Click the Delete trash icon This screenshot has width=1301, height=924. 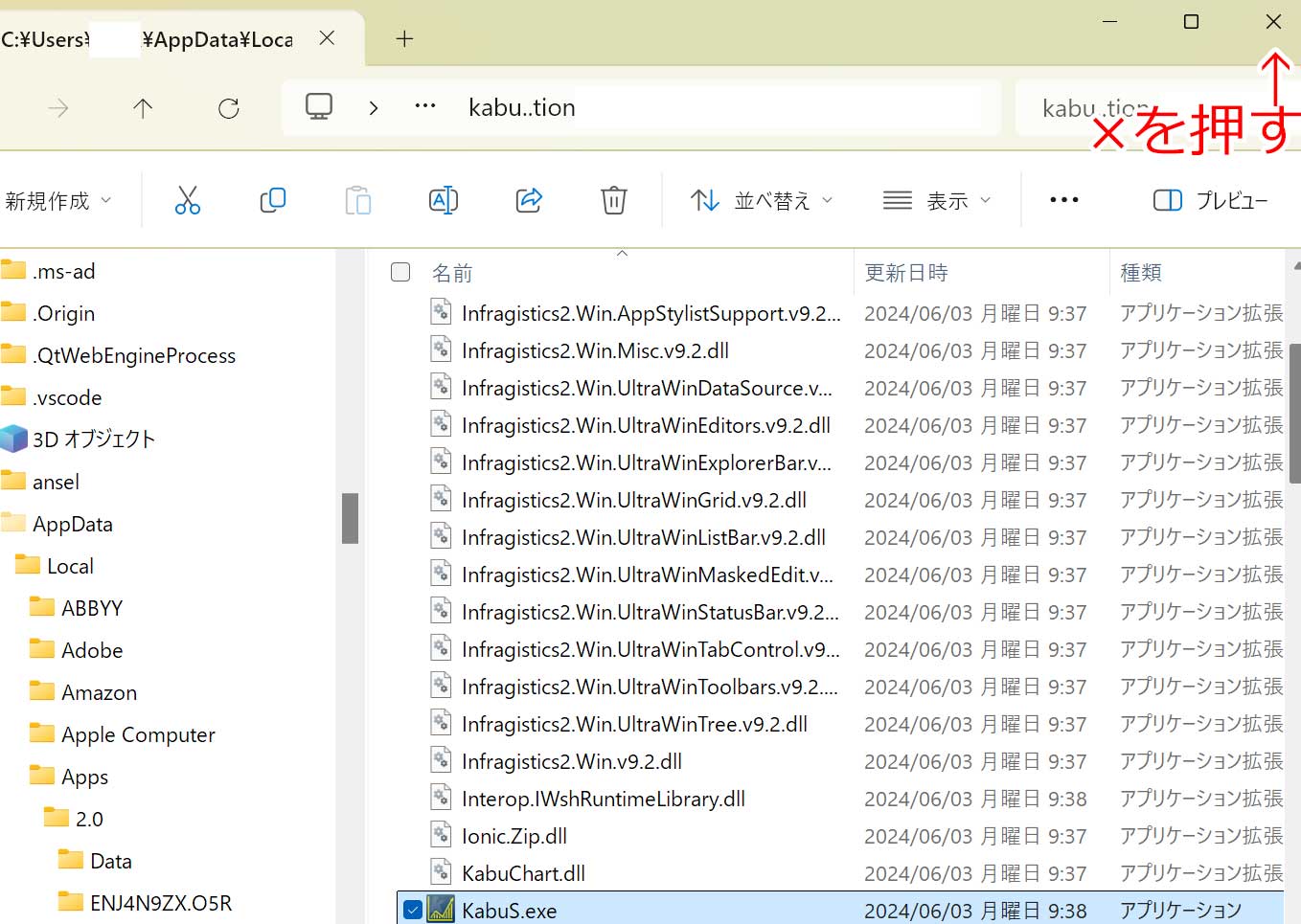tap(614, 200)
